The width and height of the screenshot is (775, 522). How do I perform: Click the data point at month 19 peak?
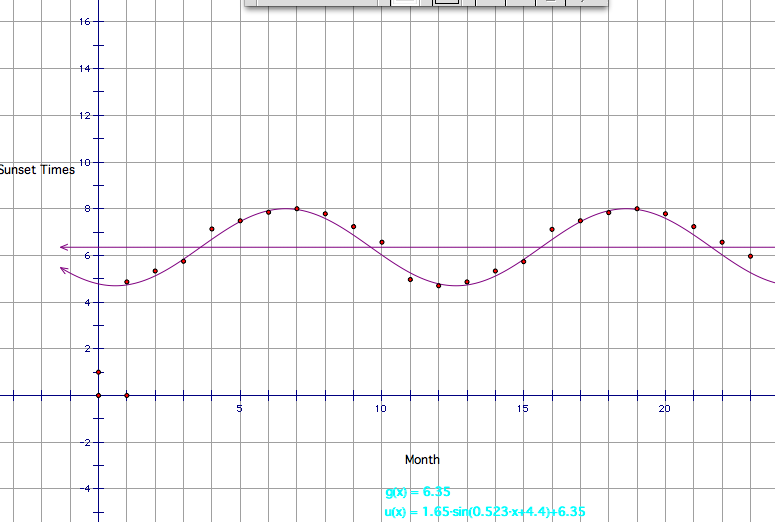637,208
